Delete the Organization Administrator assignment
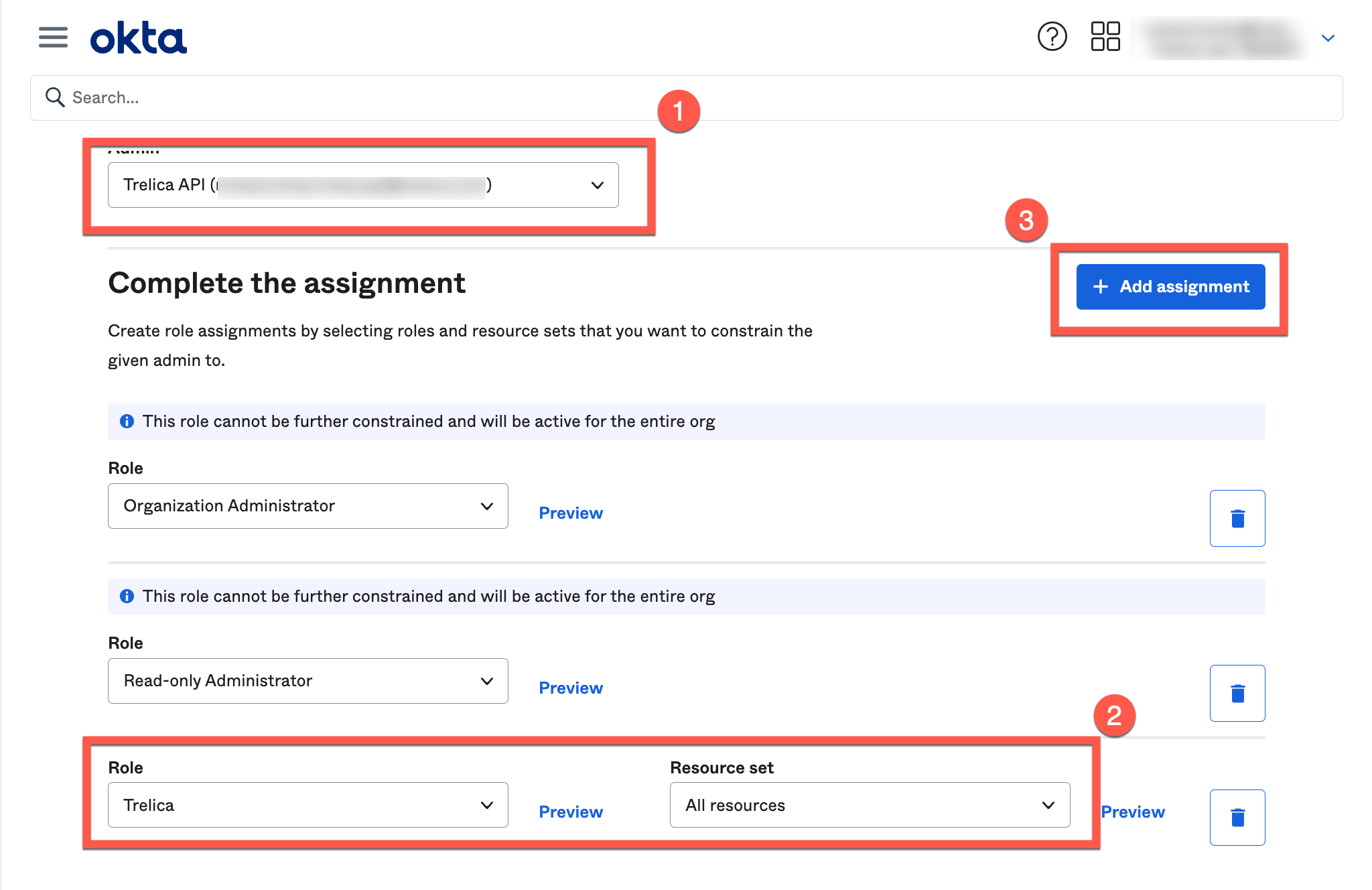Viewport: 1372px width, 890px height. (1237, 518)
